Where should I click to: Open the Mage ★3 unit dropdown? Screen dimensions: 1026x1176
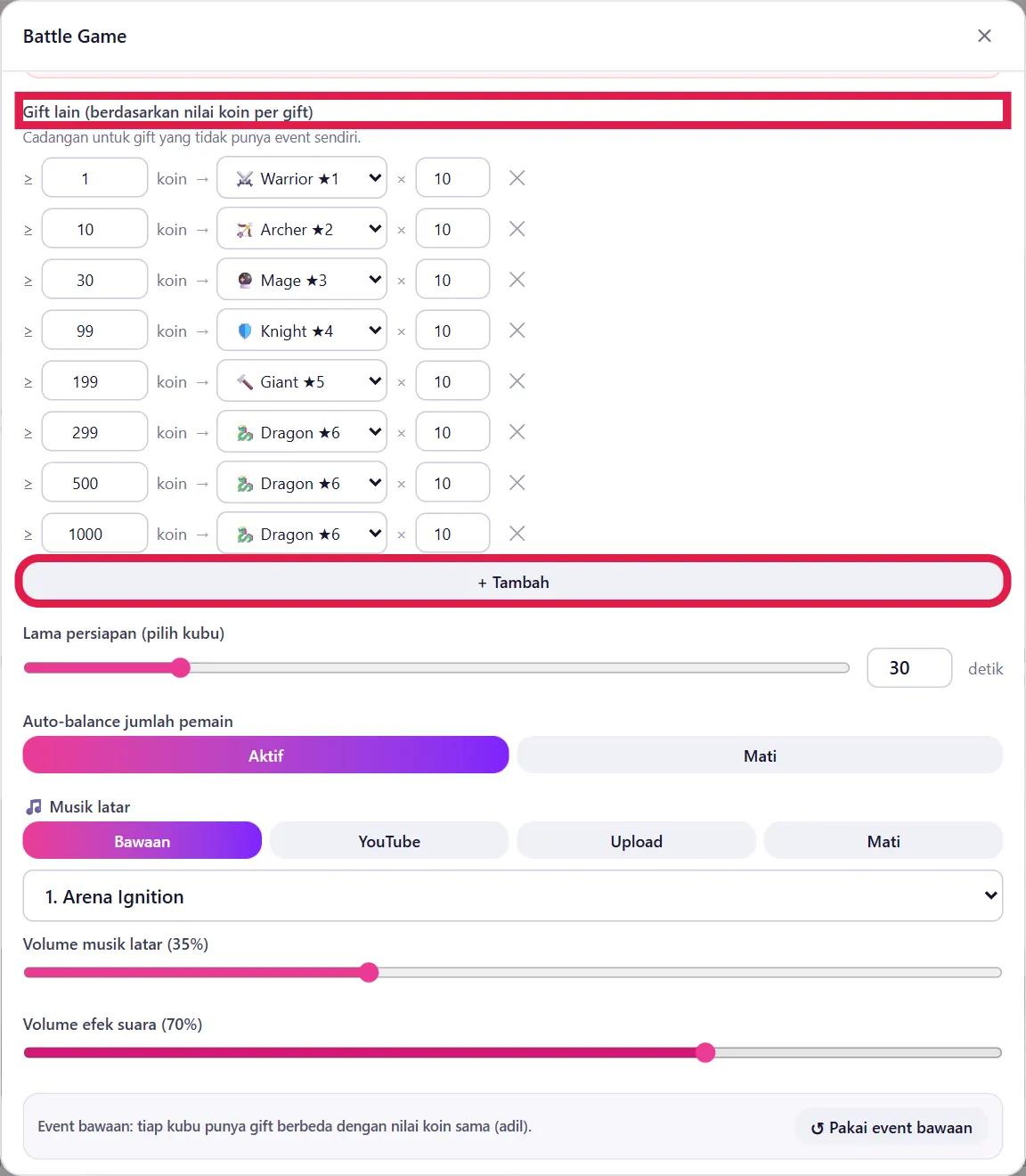302,280
